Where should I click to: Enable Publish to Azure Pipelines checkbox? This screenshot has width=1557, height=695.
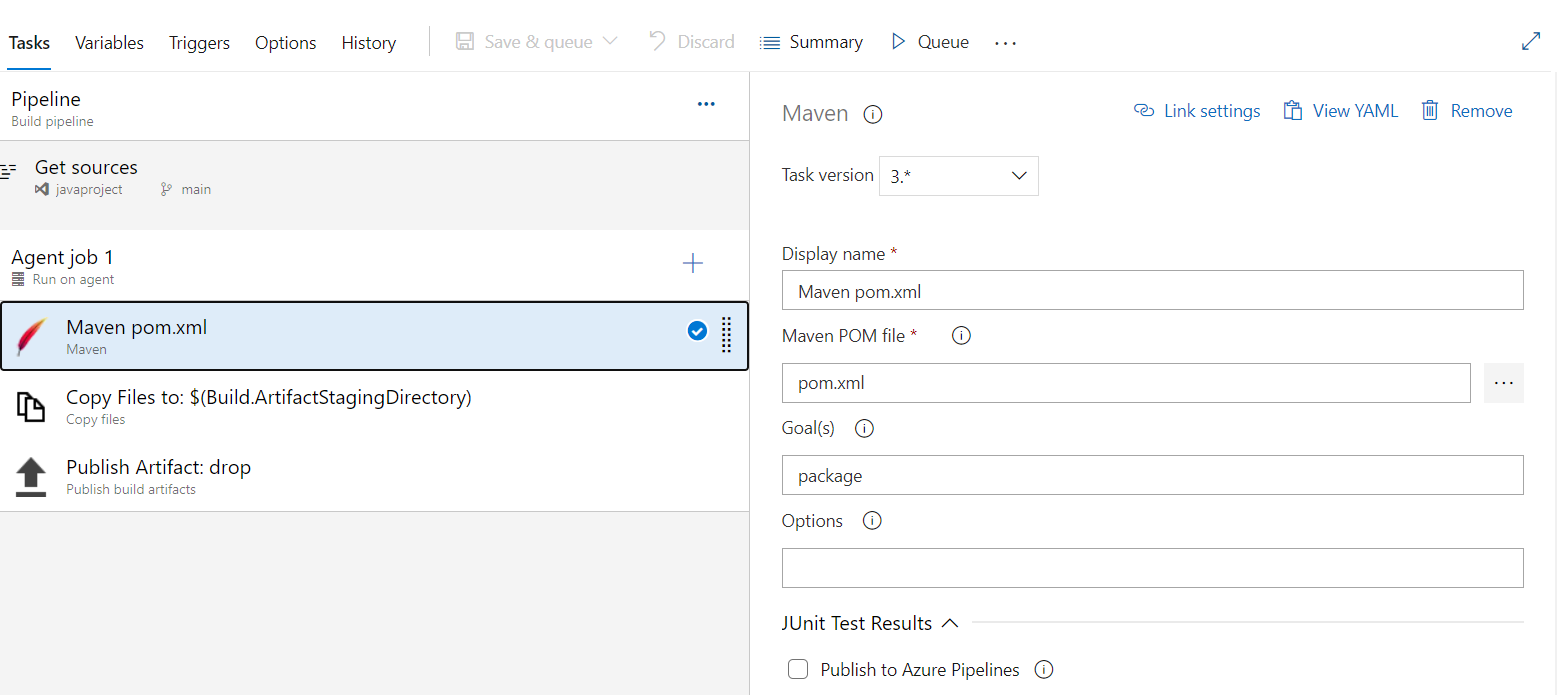[x=798, y=670]
